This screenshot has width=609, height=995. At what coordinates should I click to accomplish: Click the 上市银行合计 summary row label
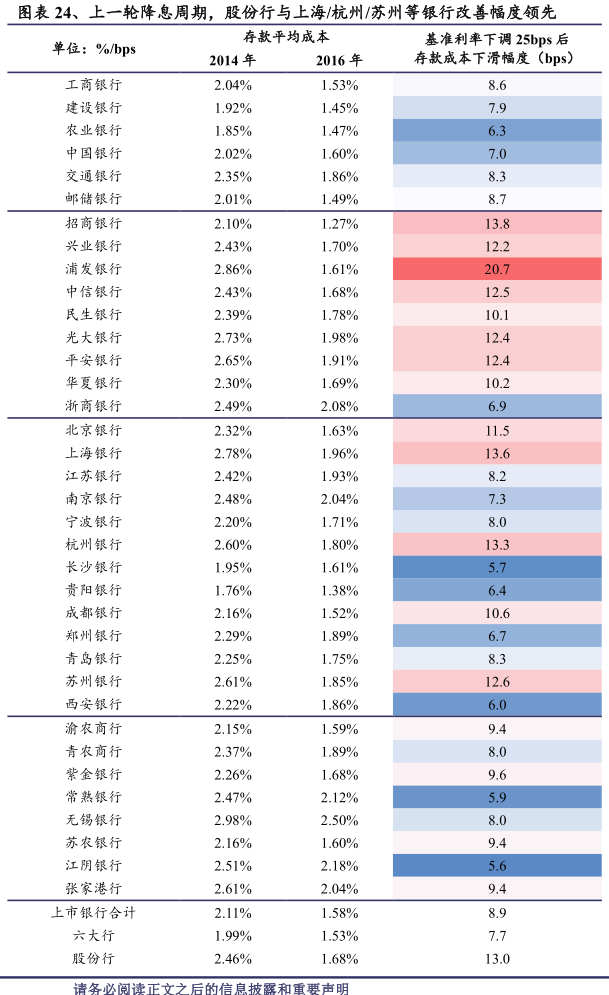point(93,913)
